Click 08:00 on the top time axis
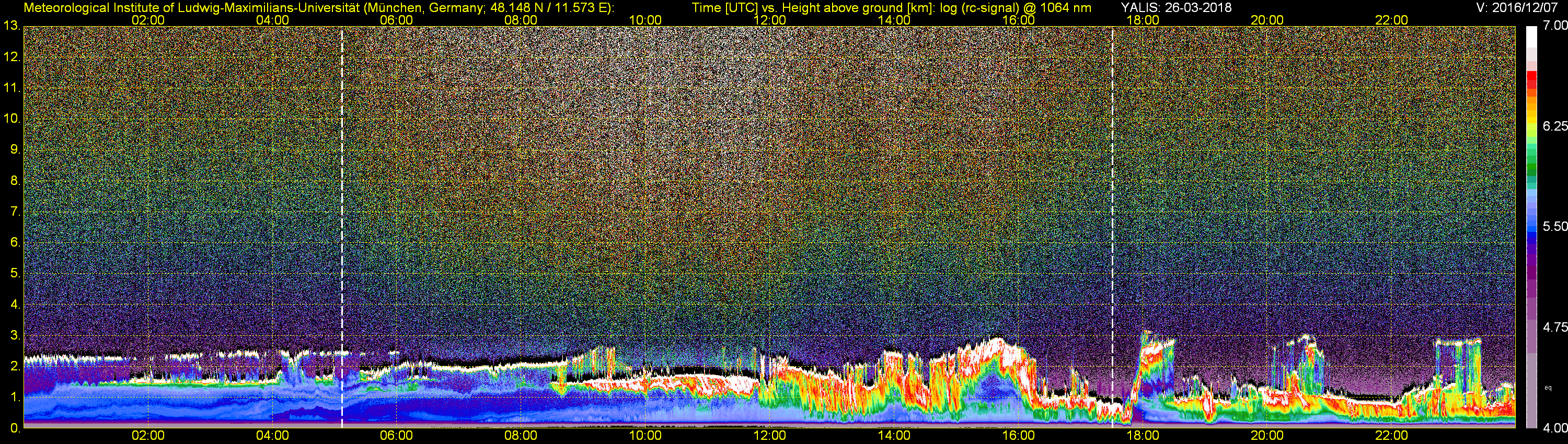 click(521, 19)
